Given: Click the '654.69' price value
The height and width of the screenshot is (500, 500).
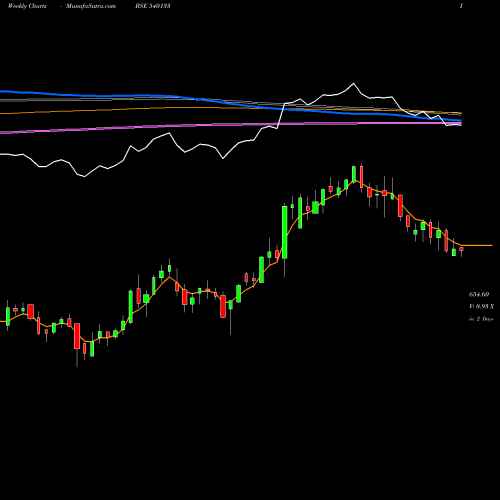Looking at the screenshot, I should click(479, 294).
